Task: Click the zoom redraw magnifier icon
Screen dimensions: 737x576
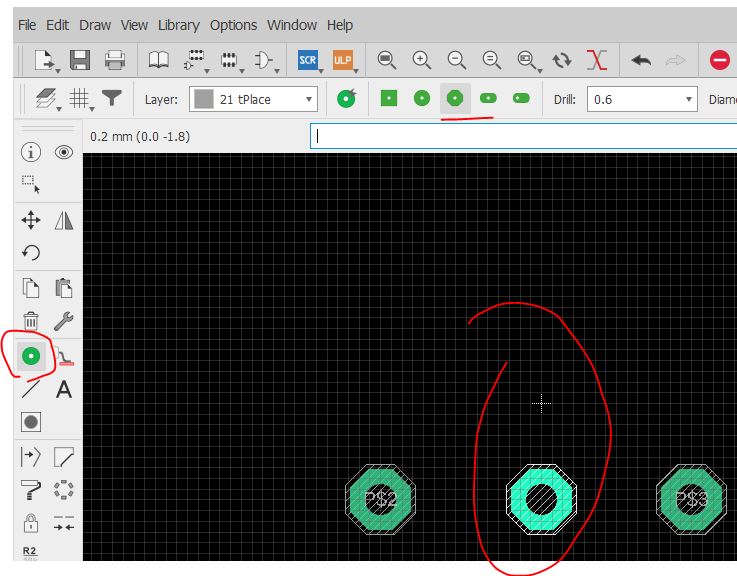Action: [492, 60]
